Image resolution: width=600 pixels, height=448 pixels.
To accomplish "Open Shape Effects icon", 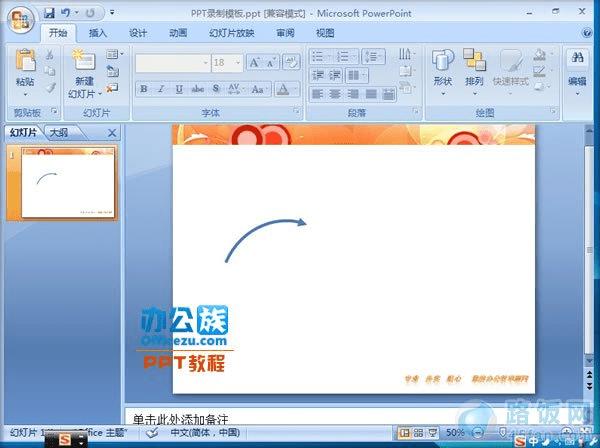I will 540,87.
